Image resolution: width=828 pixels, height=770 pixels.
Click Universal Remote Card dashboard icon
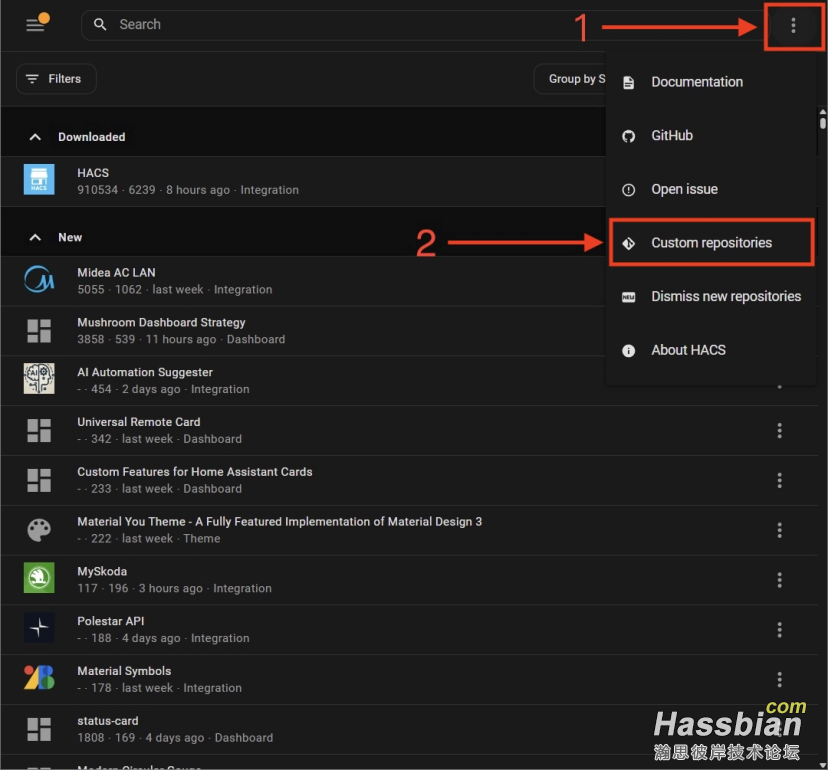pyautogui.click(x=39, y=430)
